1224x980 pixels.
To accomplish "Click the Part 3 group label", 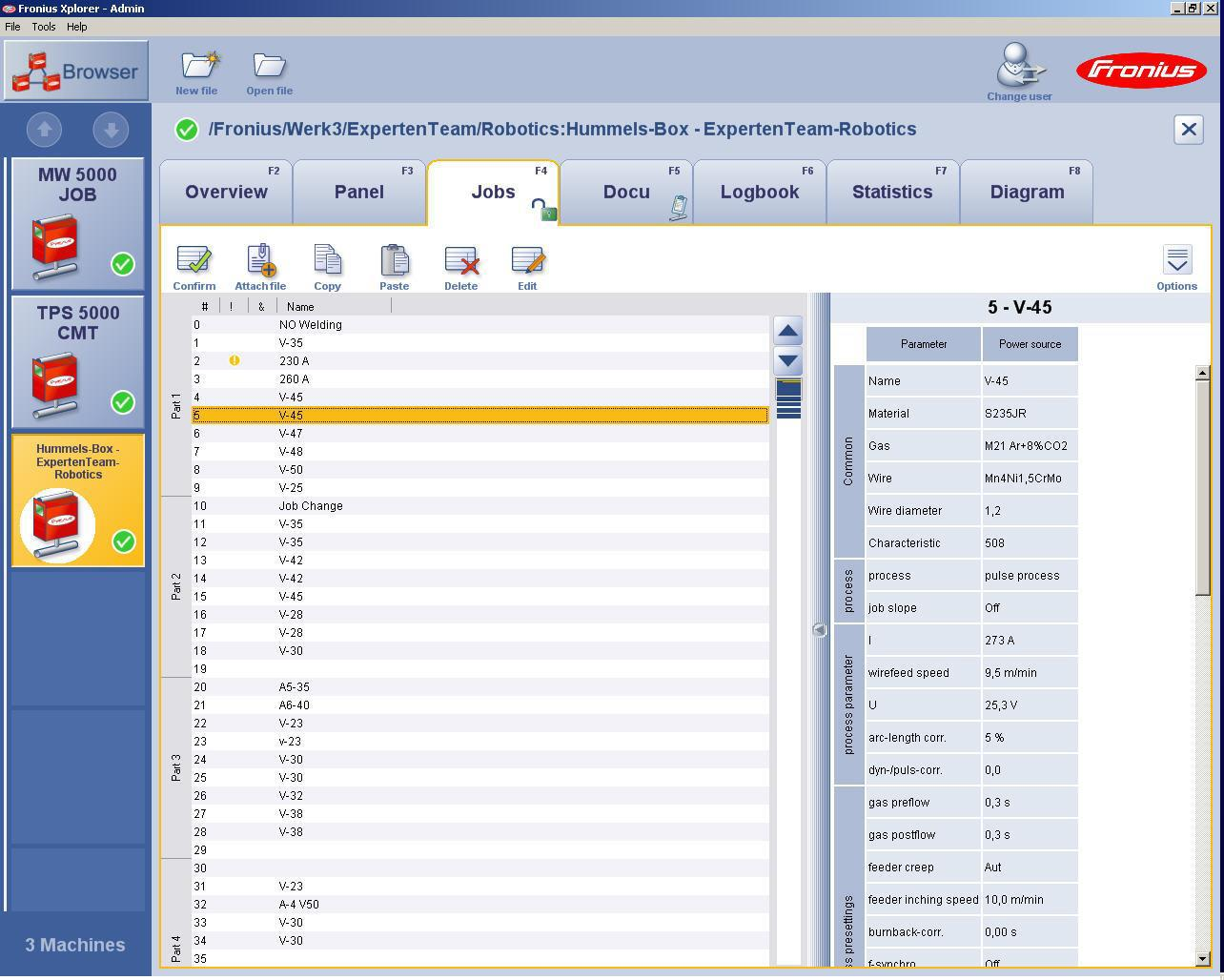I will [x=176, y=767].
